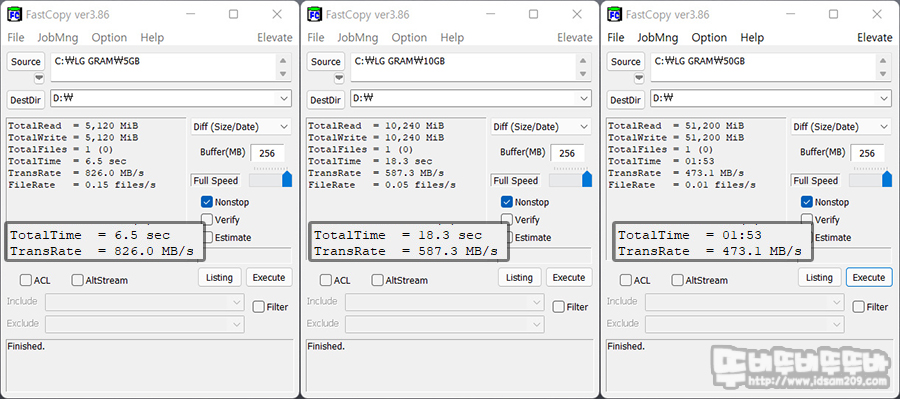Click the Buffer(MB) 256 field in the 50GB window

pyautogui.click(x=867, y=153)
